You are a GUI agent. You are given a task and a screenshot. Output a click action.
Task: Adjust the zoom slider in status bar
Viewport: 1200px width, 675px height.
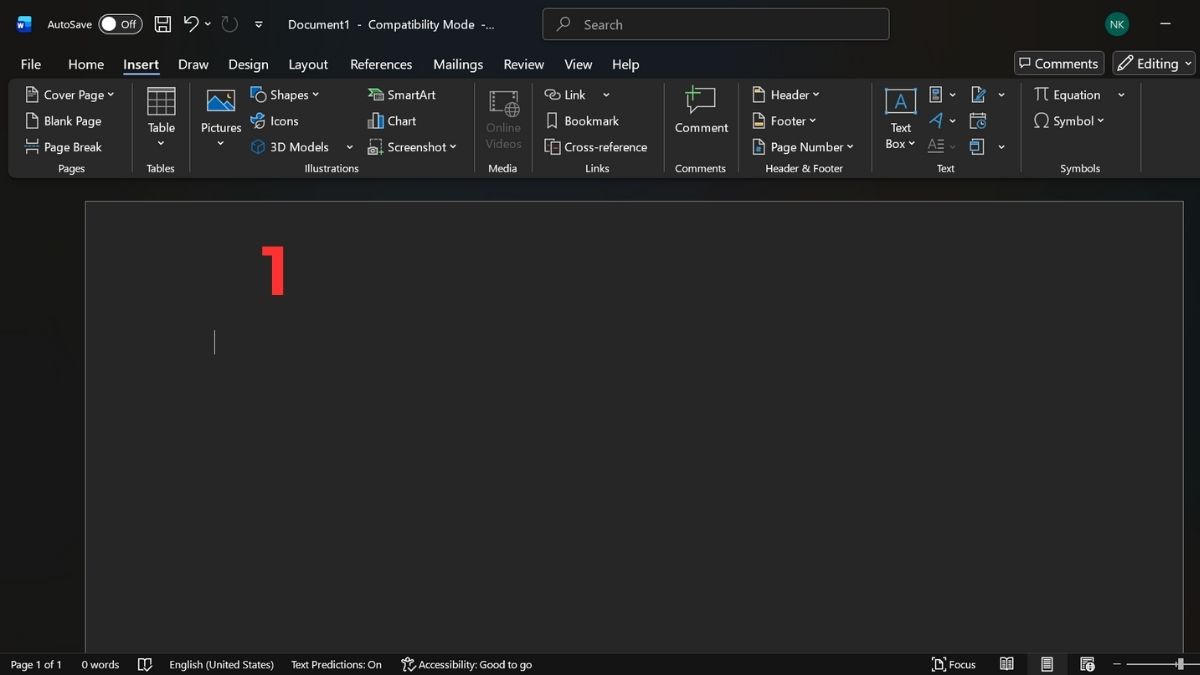coord(1180,664)
